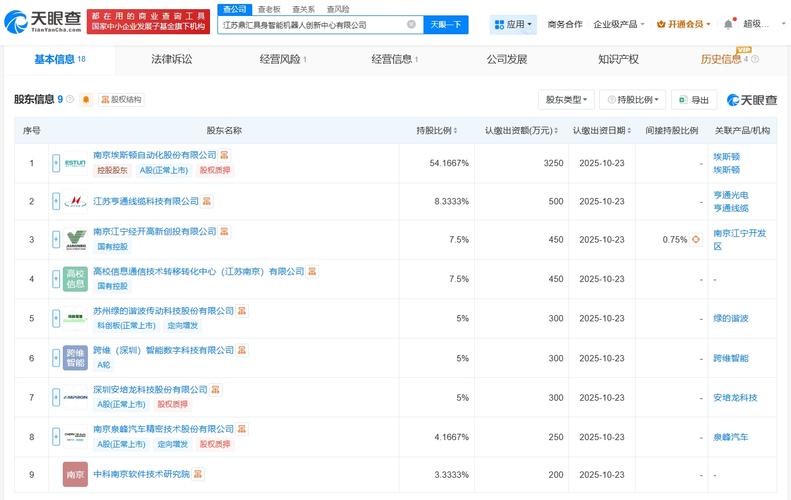
Task: Open the 开通会员 dropdown
Action: (x=684, y=24)
